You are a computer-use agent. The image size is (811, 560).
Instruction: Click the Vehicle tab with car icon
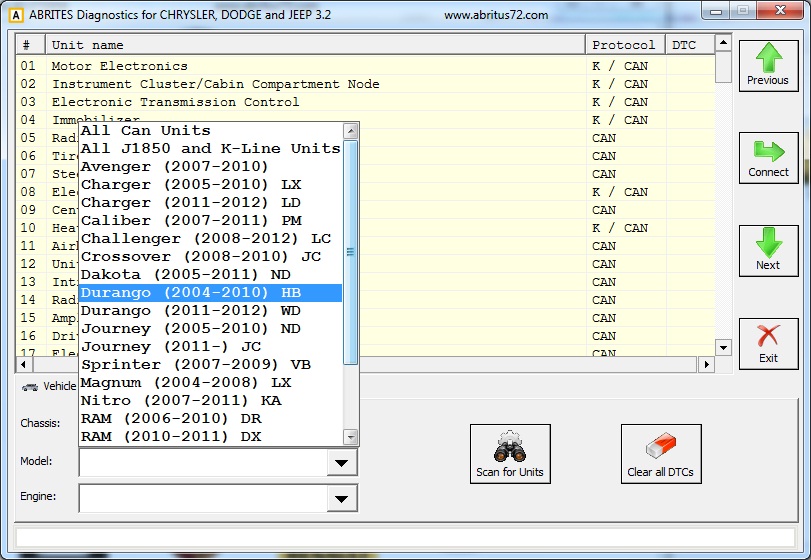(x=49, y=386)
